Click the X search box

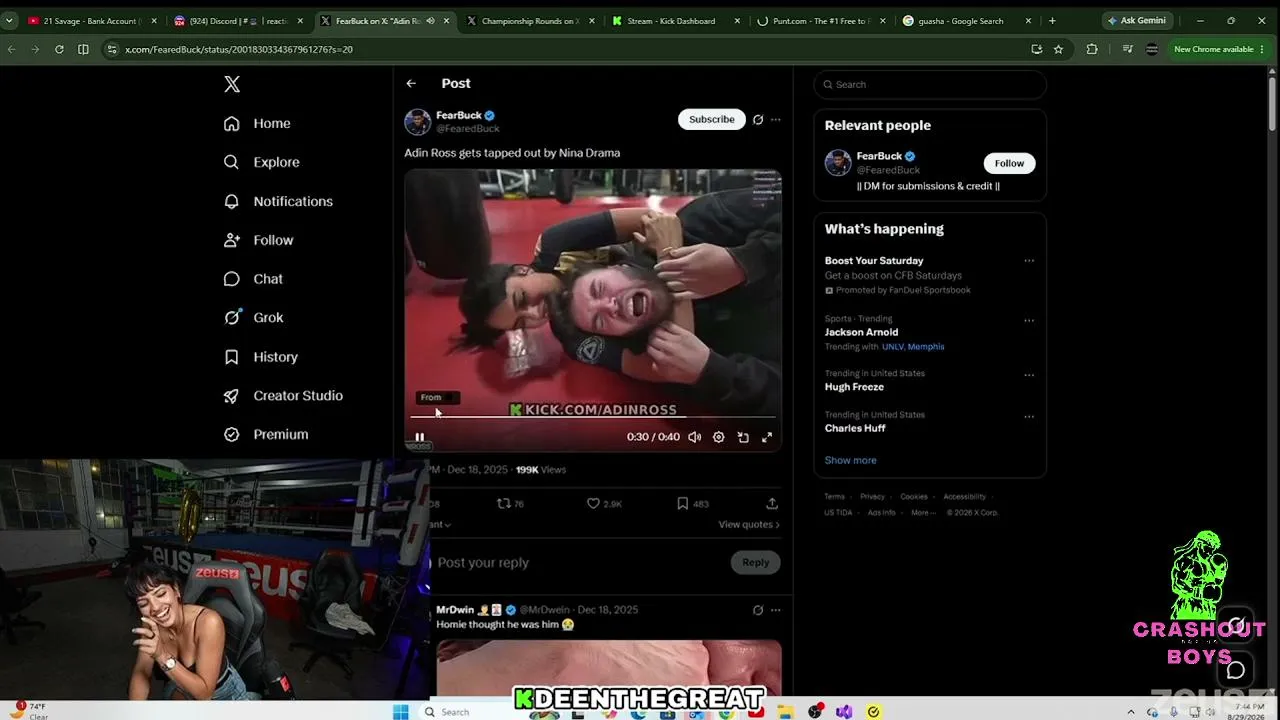(930, 85)
